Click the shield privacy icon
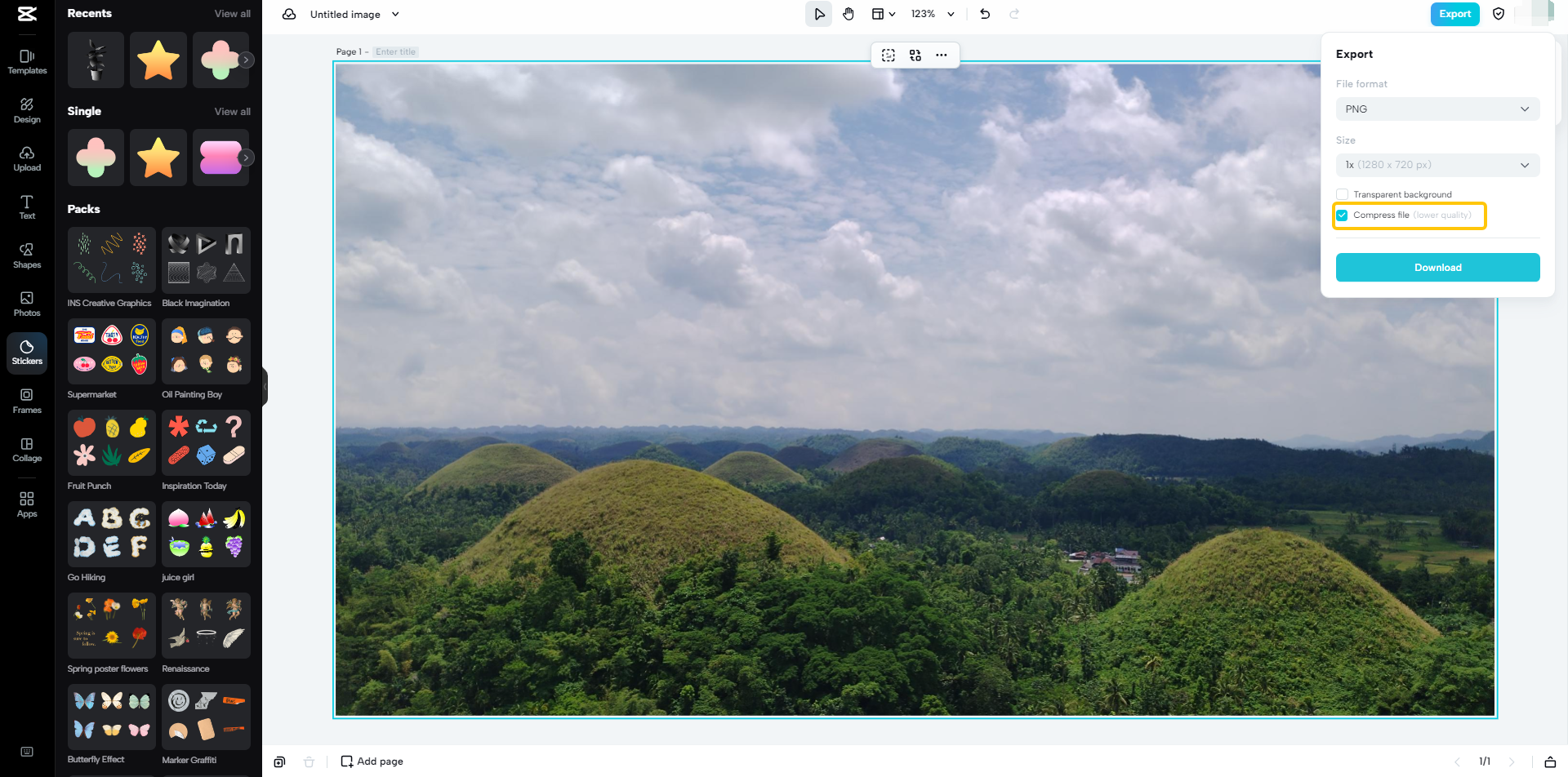The width and height of the screenshot is (1568, 777). pos(1499,14)
